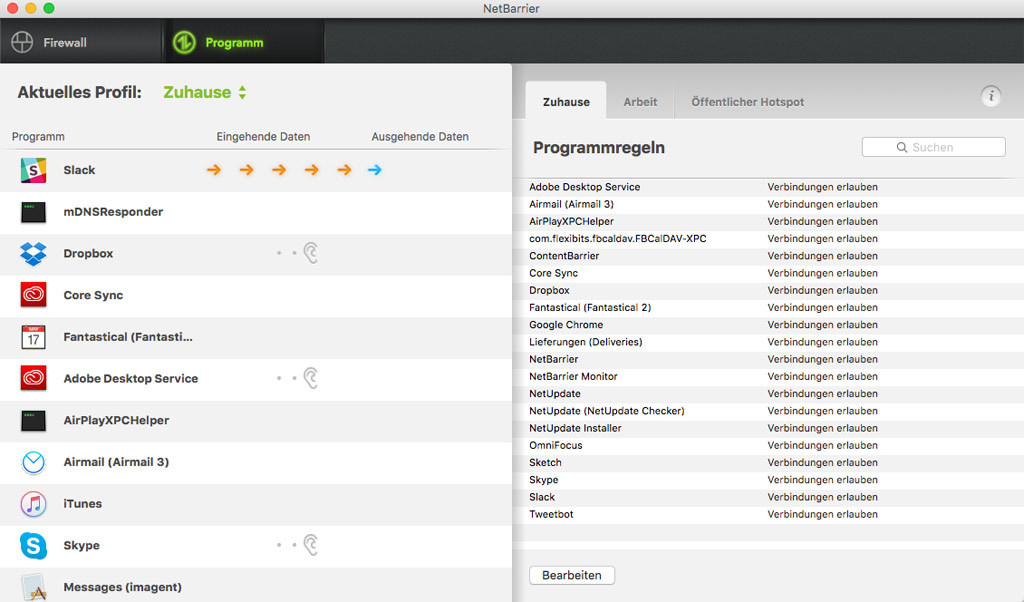Select NetUpdate (NetUpdate Checker) rule row
The height and width of the screenshot is (602, 1024).
coord(768,411)
